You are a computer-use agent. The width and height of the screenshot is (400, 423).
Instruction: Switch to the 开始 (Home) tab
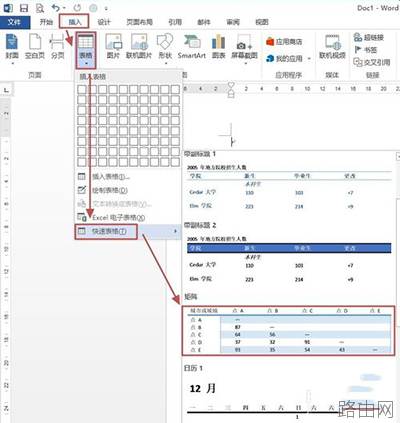[46, 22]
